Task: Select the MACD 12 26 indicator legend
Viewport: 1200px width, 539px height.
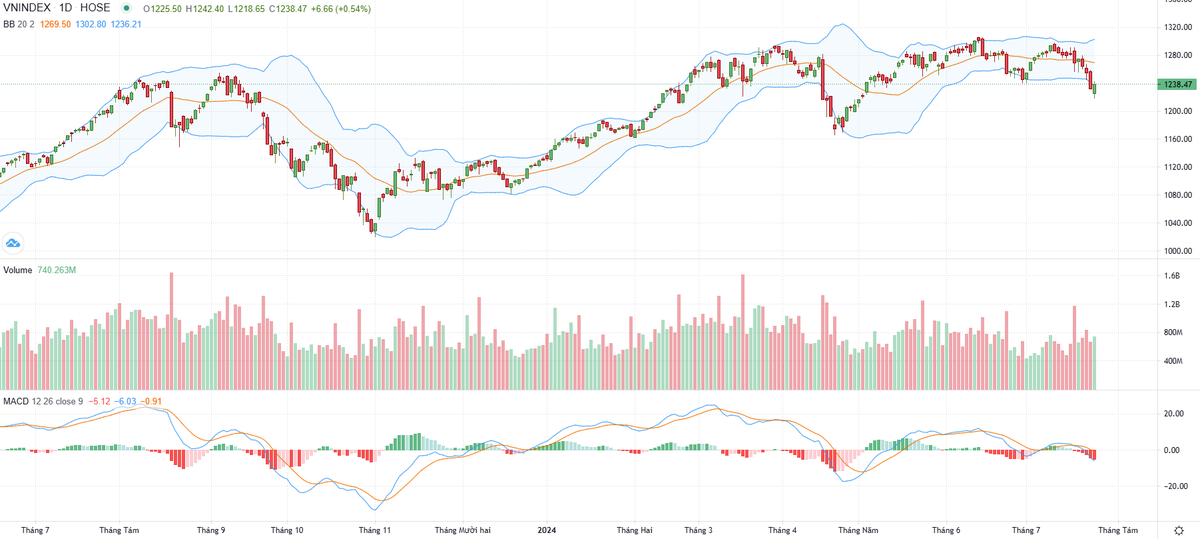Action: 40,401
